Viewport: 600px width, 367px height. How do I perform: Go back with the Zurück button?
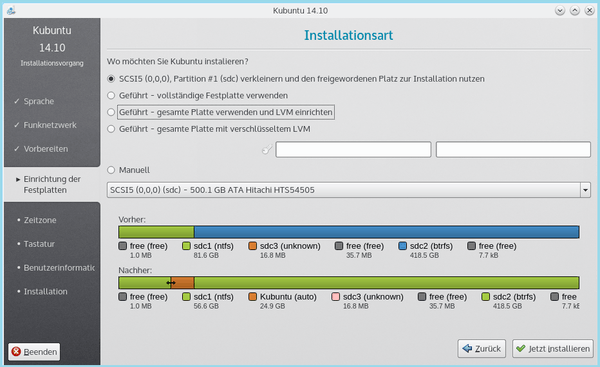coord(482,349)
